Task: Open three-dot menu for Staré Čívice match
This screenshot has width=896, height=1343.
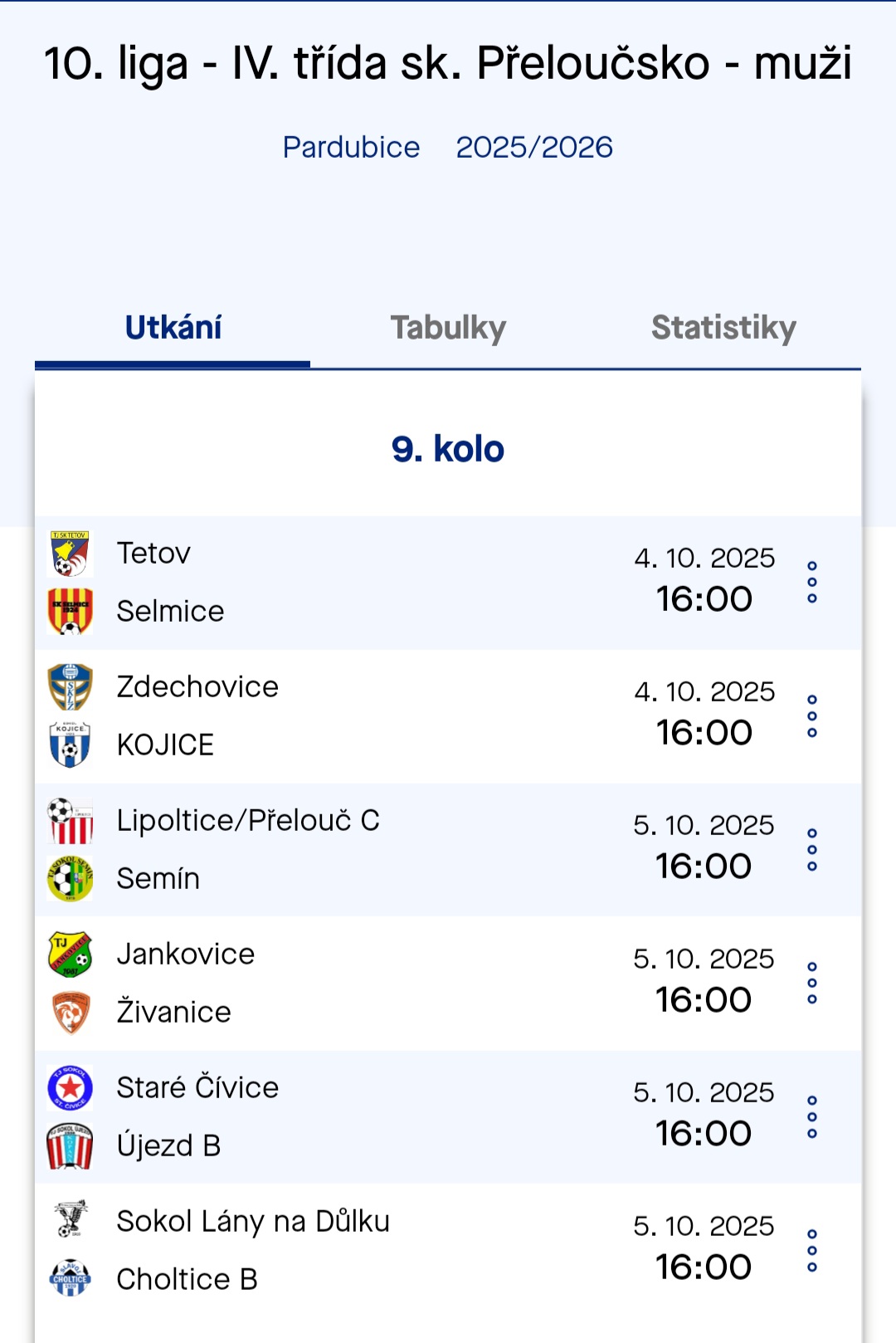Action: 812,1117
